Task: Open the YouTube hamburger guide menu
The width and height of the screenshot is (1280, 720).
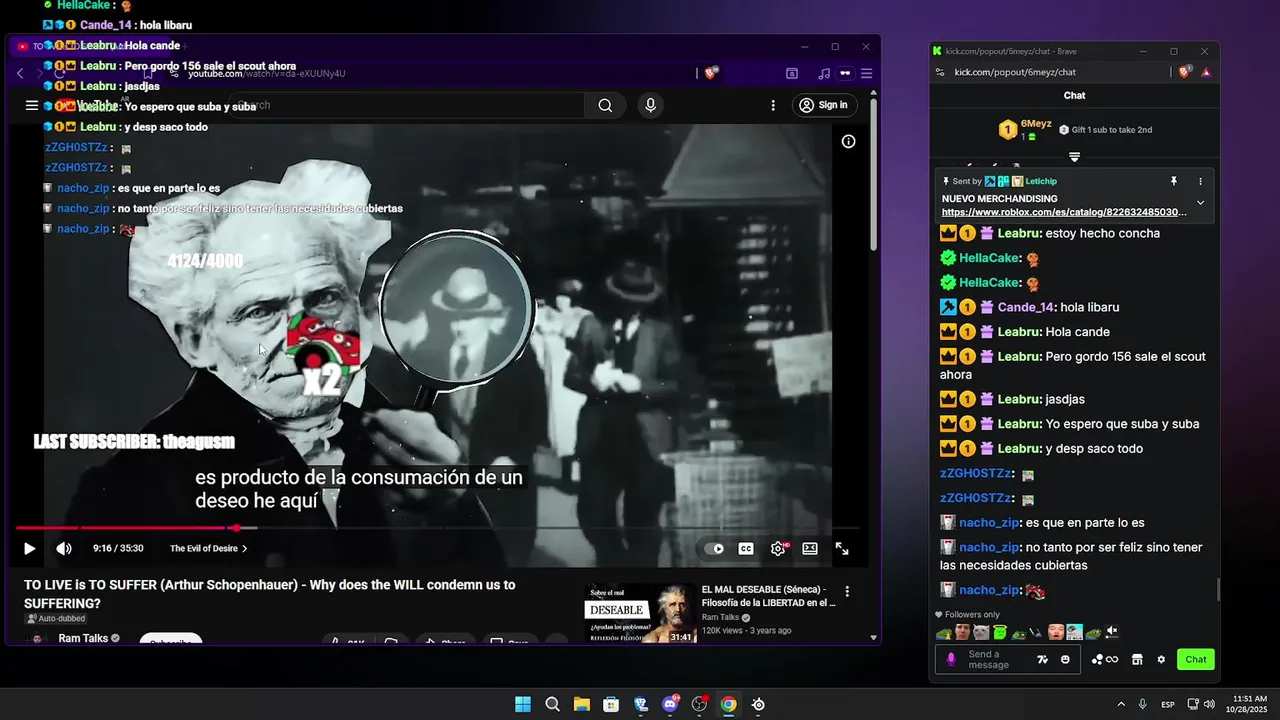Action: [x=32, y=105]
